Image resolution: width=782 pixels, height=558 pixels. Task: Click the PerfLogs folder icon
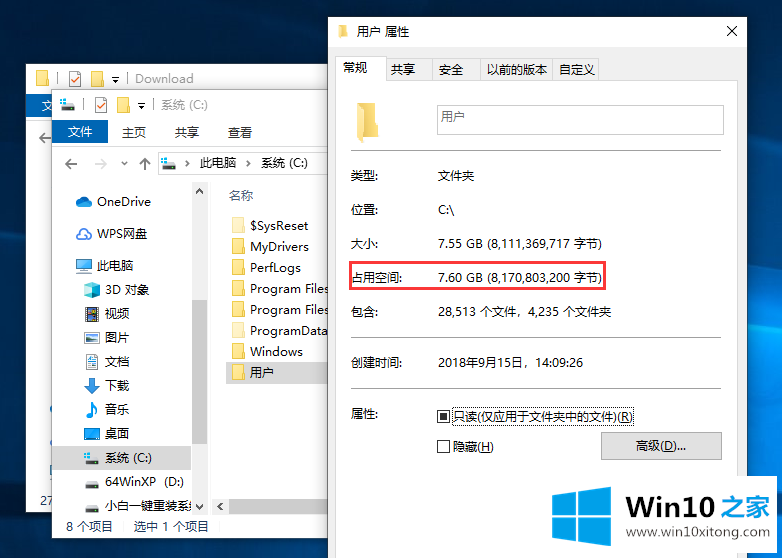coord(238,267)
